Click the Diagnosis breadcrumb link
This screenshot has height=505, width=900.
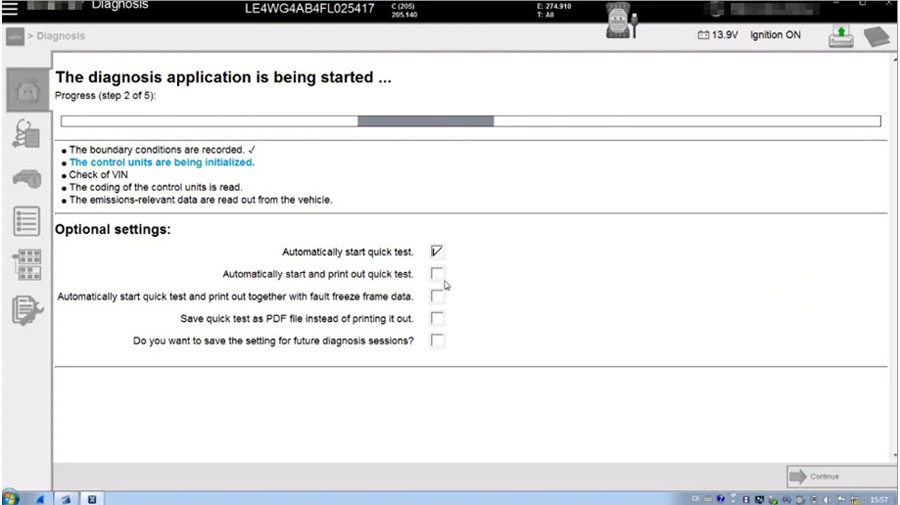[x=61, y=36]
